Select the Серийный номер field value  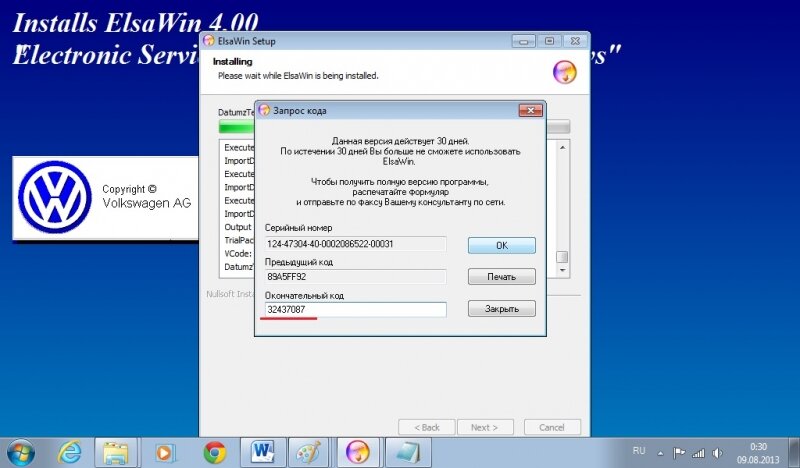coord(356,244)
